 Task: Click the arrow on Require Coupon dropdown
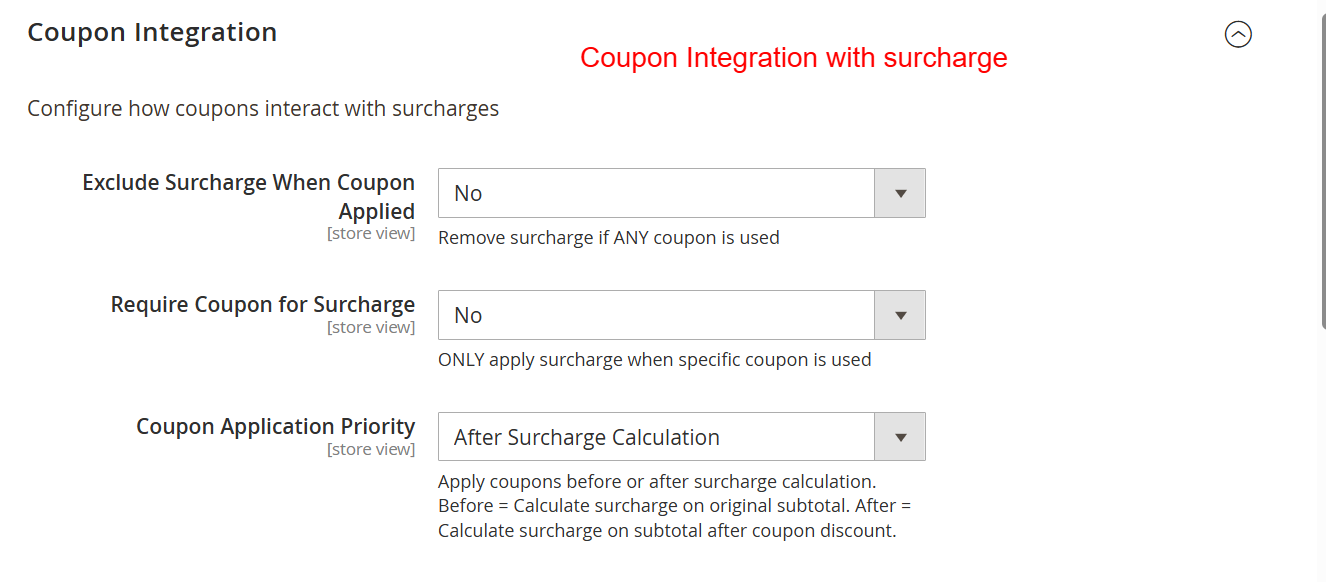coord(900,315)
